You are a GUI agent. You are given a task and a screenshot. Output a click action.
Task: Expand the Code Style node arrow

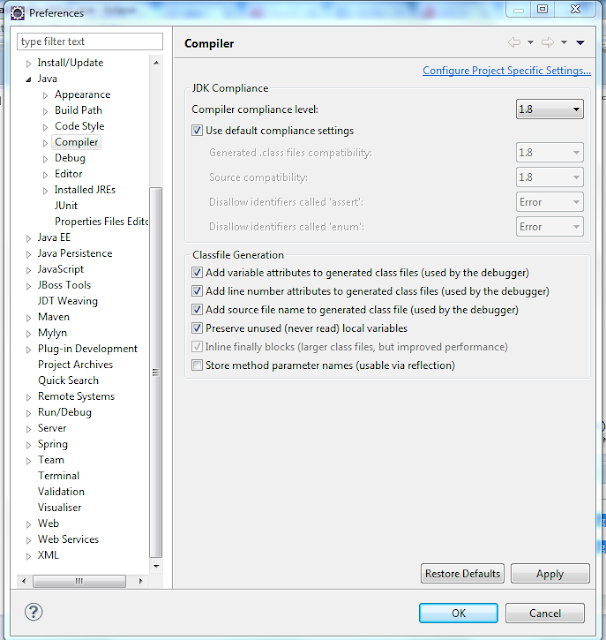point(45,127)
